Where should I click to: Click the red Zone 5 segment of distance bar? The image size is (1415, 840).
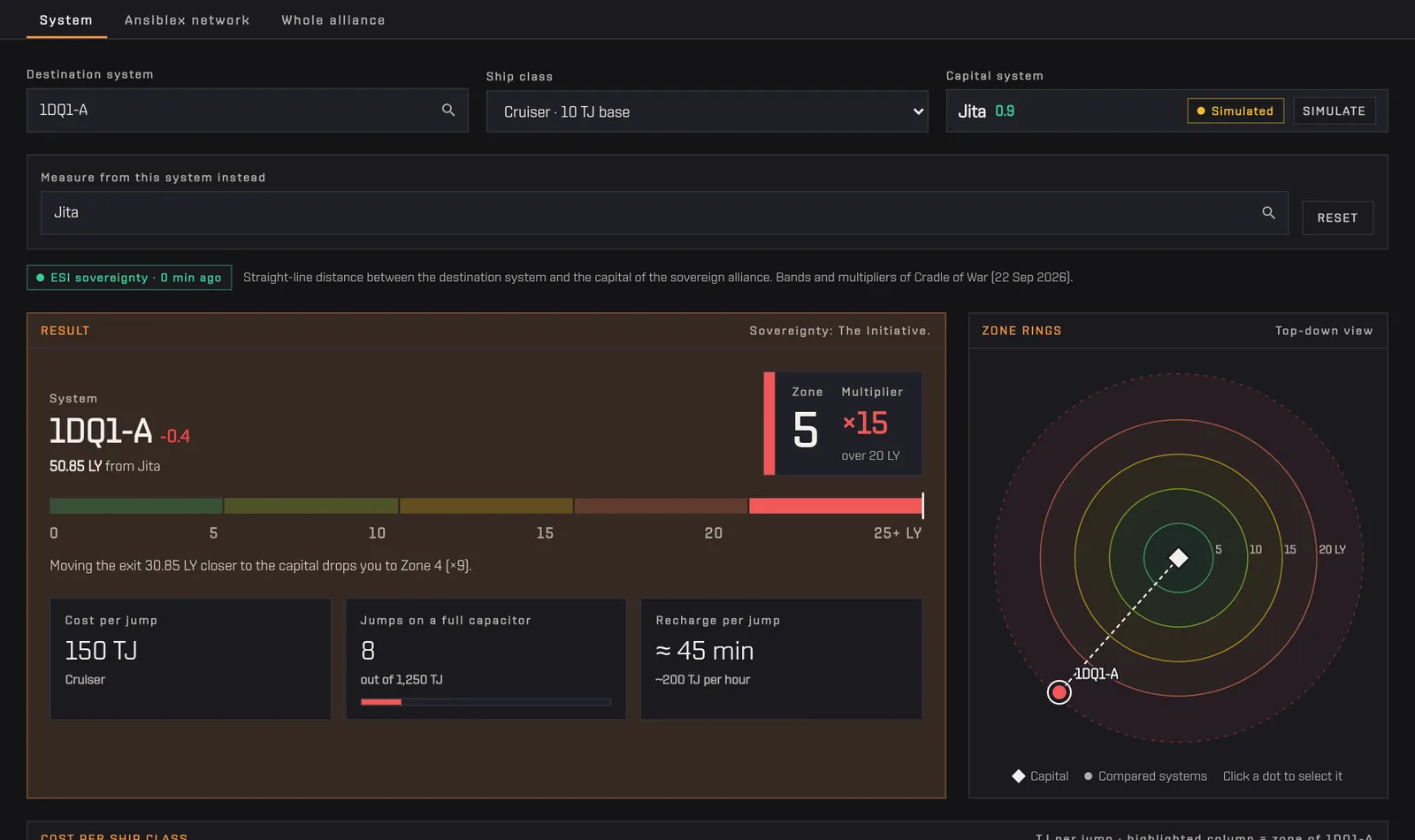pos(836,506)
